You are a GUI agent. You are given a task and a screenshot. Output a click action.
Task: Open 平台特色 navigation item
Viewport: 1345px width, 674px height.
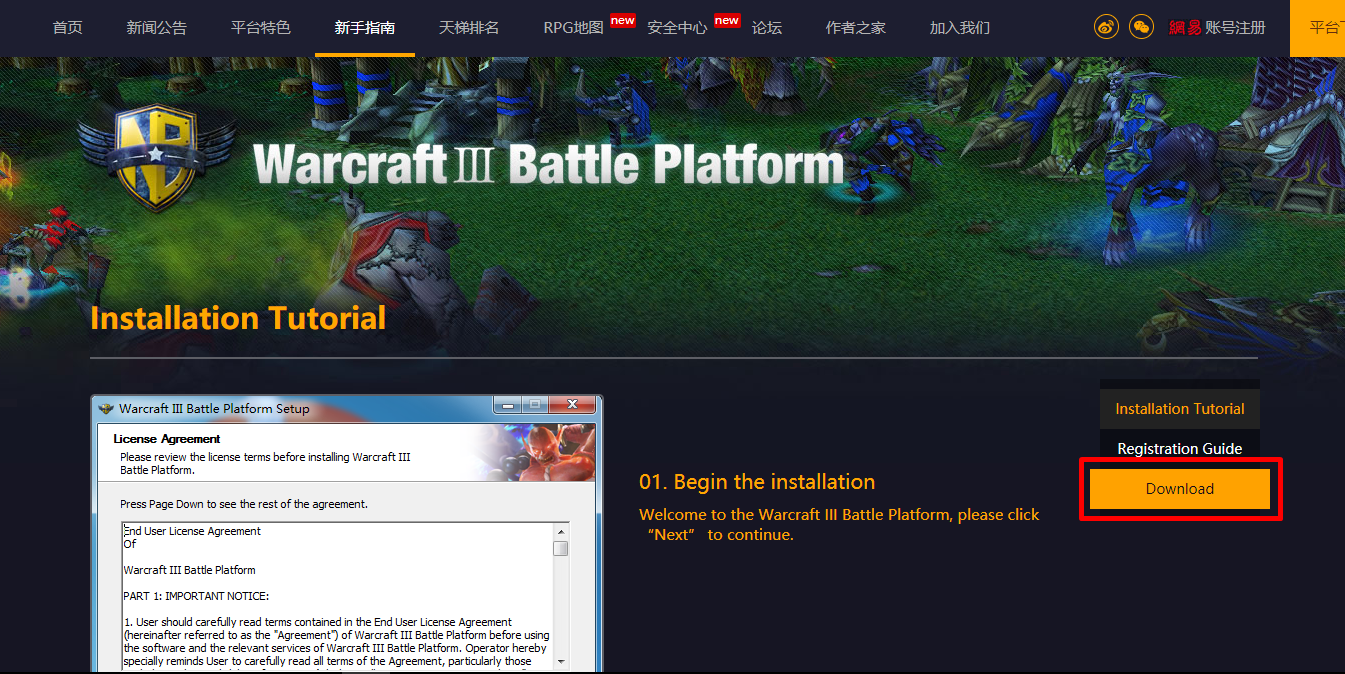[261, 27]
